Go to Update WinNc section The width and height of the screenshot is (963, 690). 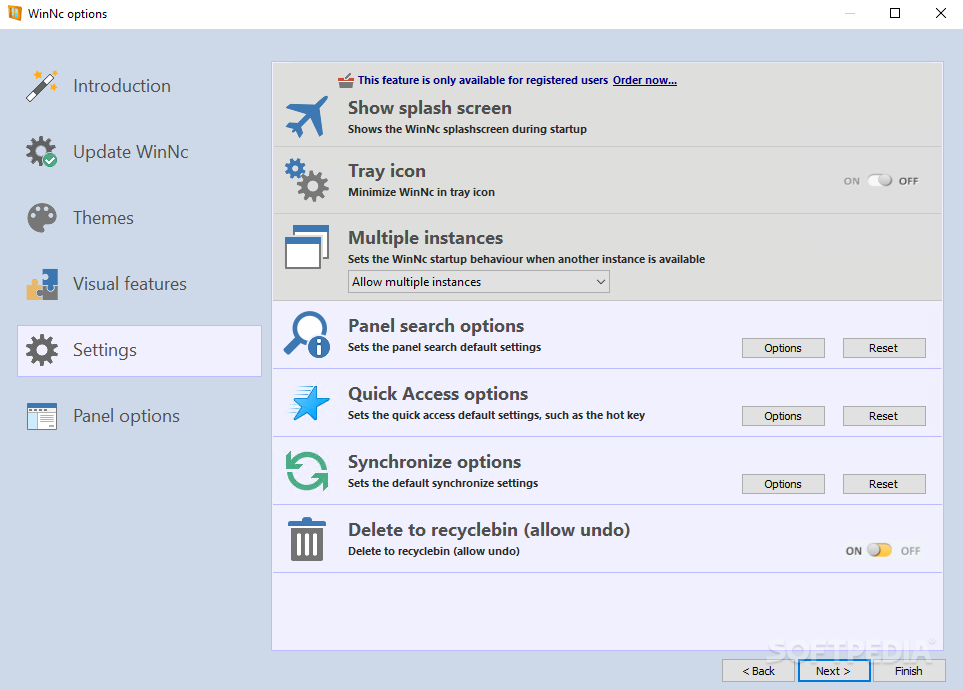click(x=139, y=152)
